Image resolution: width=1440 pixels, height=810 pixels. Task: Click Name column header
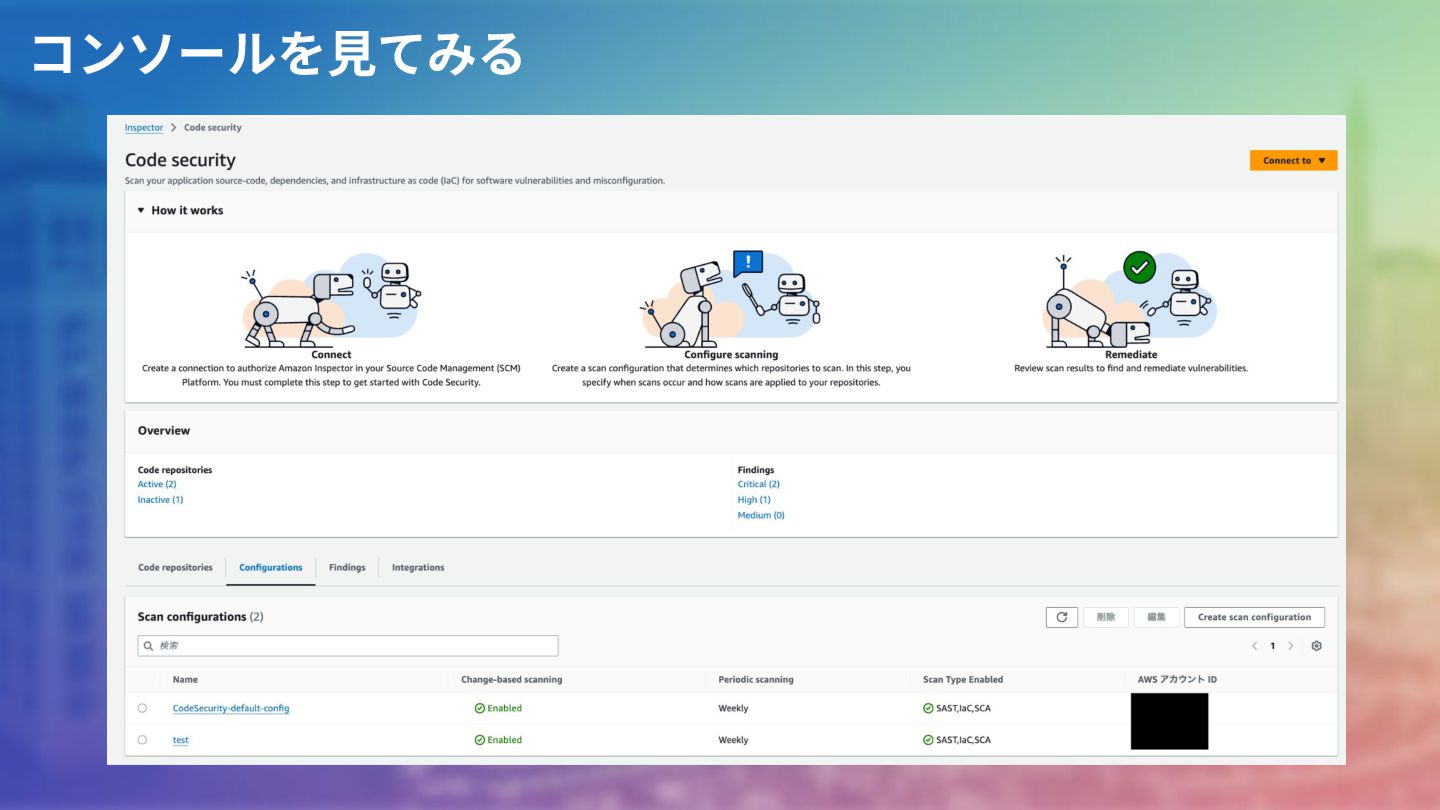[x=185, y=680]
